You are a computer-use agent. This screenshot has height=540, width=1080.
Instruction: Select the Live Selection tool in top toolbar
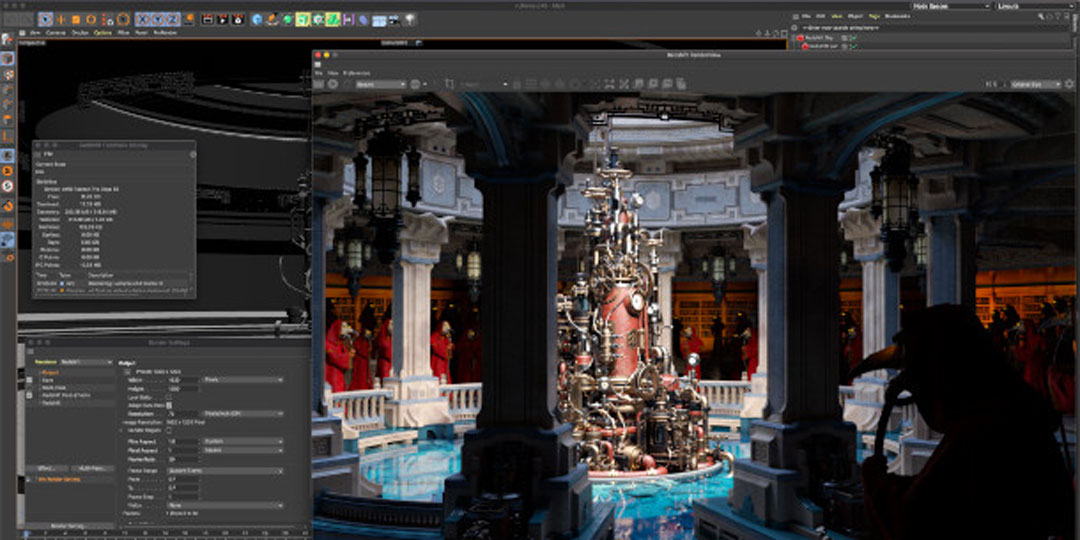coord(46,19)
